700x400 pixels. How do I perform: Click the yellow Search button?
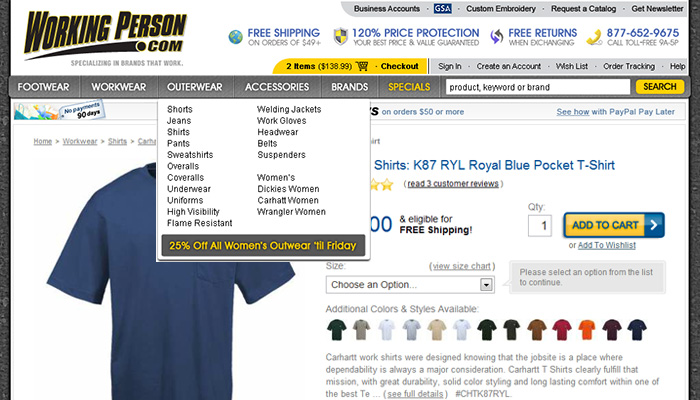[660, 87]
